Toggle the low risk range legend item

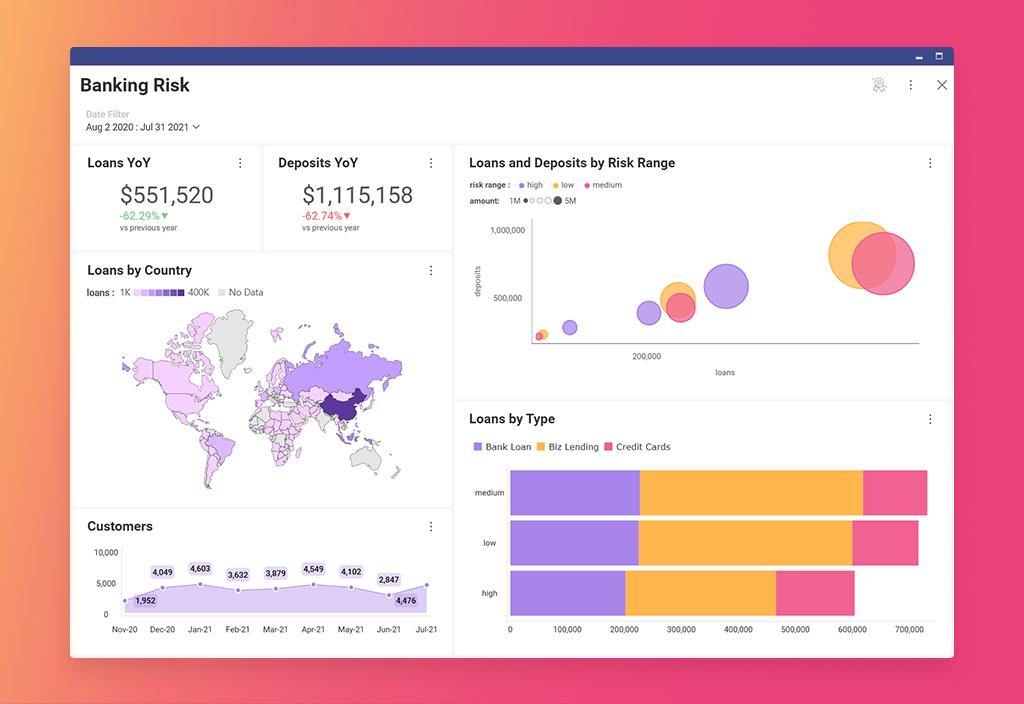pyautogui.click(x=564, y=185)
